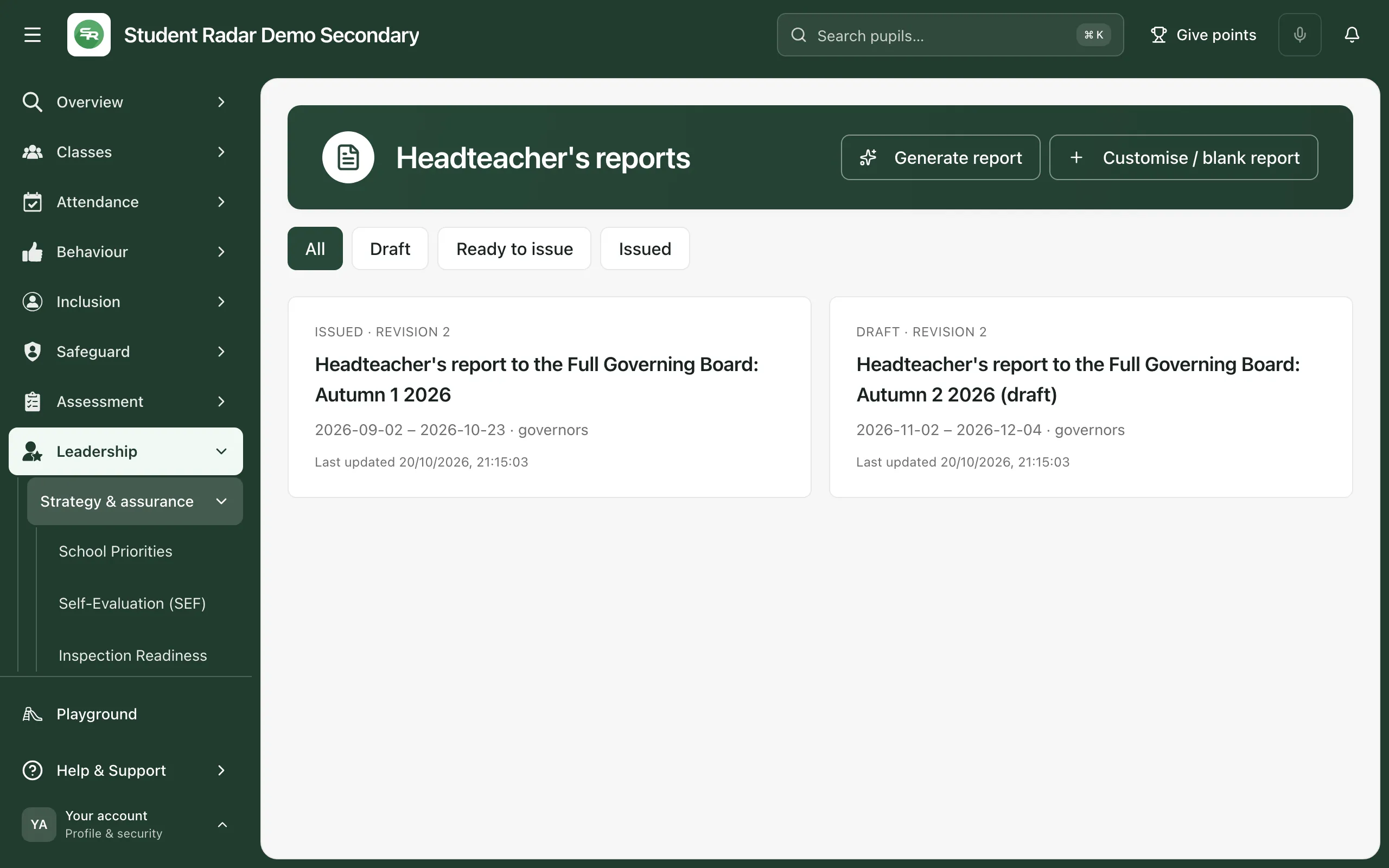Screen dimensions: 1389x868
Task: Open Self-Evaluation (SEF) page
Action: (132, 604)
